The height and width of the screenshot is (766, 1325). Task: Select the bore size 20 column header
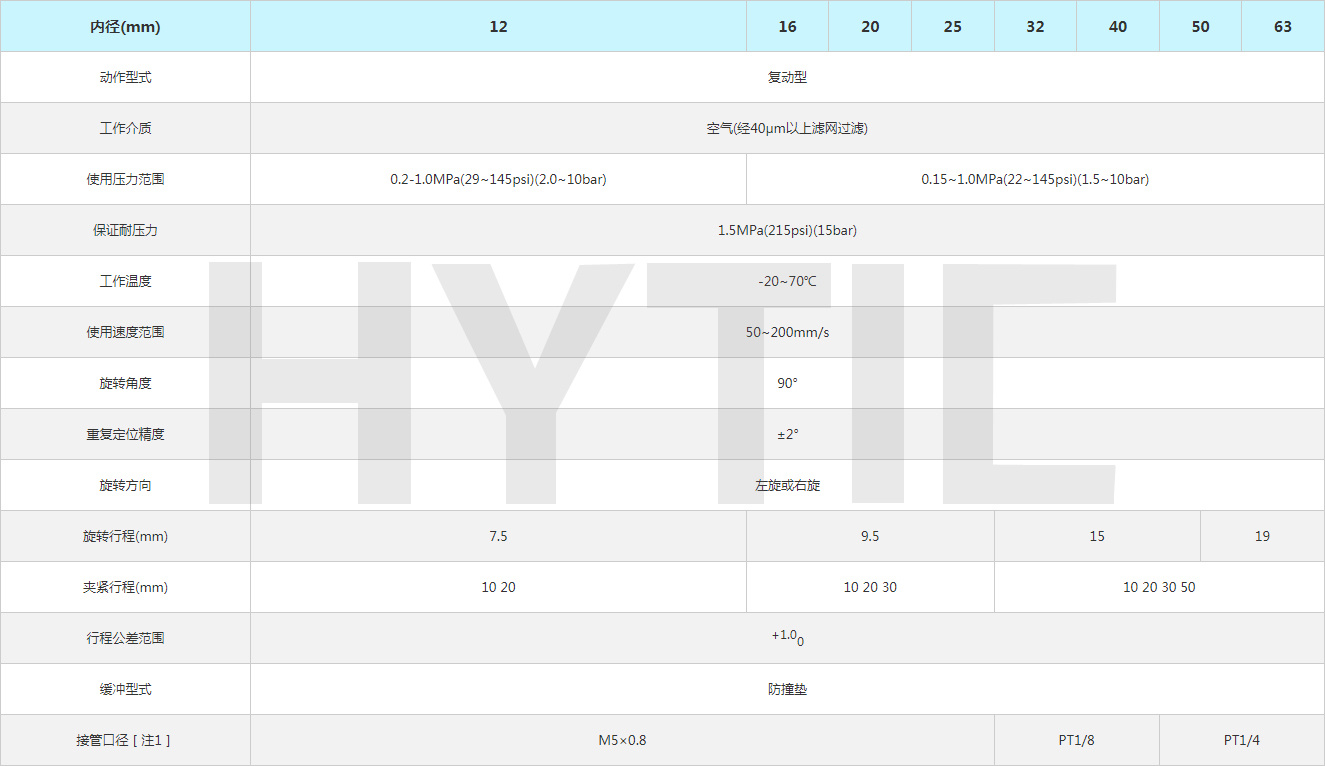(x=870, y=27)
